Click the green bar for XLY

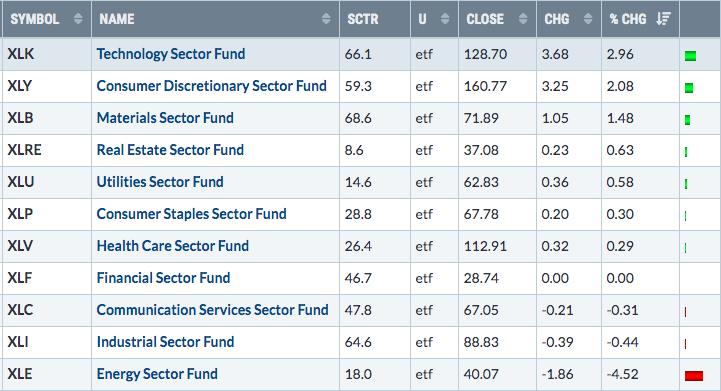(x=689, y=88)
